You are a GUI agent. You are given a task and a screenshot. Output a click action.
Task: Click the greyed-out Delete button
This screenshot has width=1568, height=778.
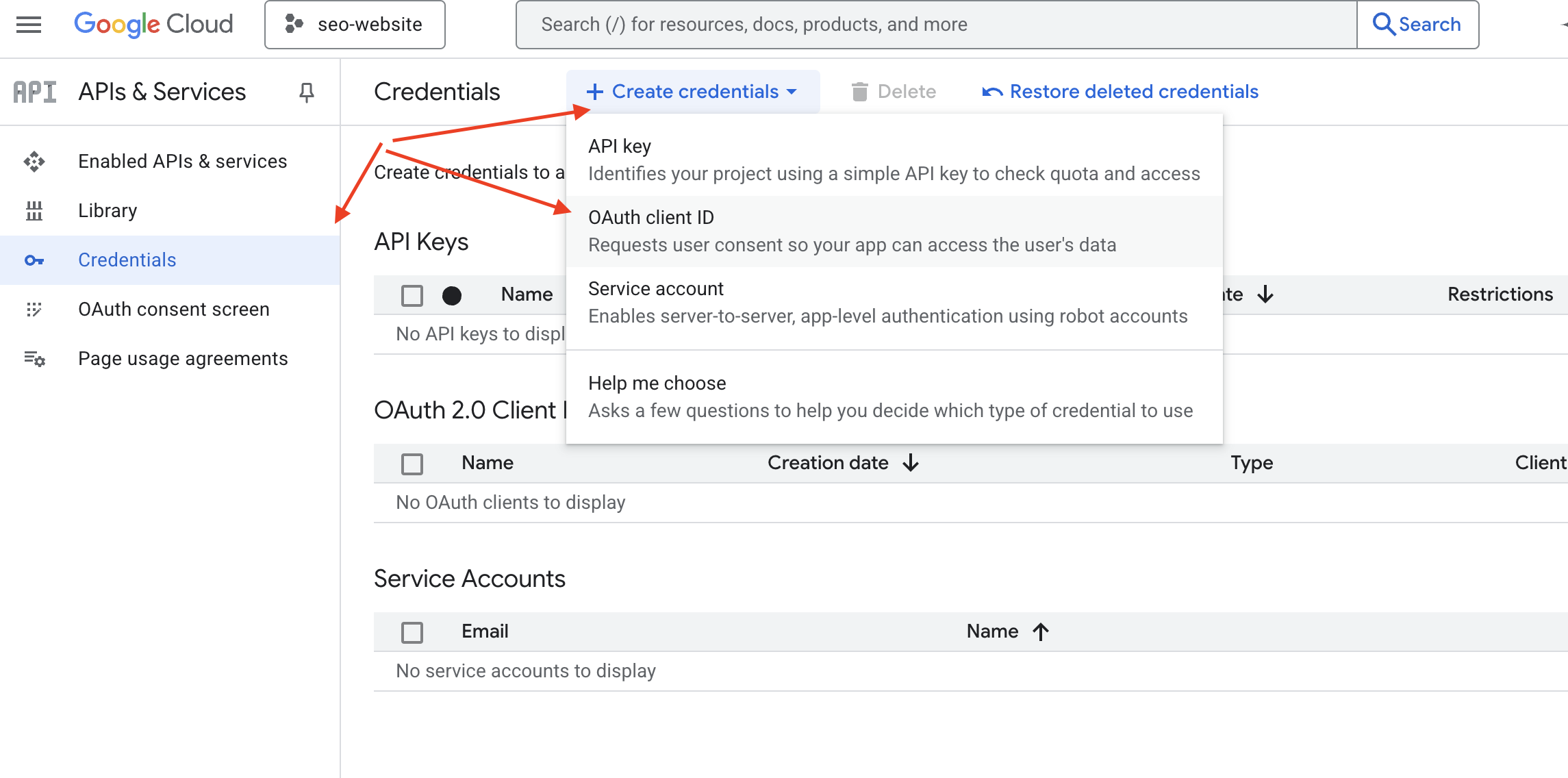893,92
